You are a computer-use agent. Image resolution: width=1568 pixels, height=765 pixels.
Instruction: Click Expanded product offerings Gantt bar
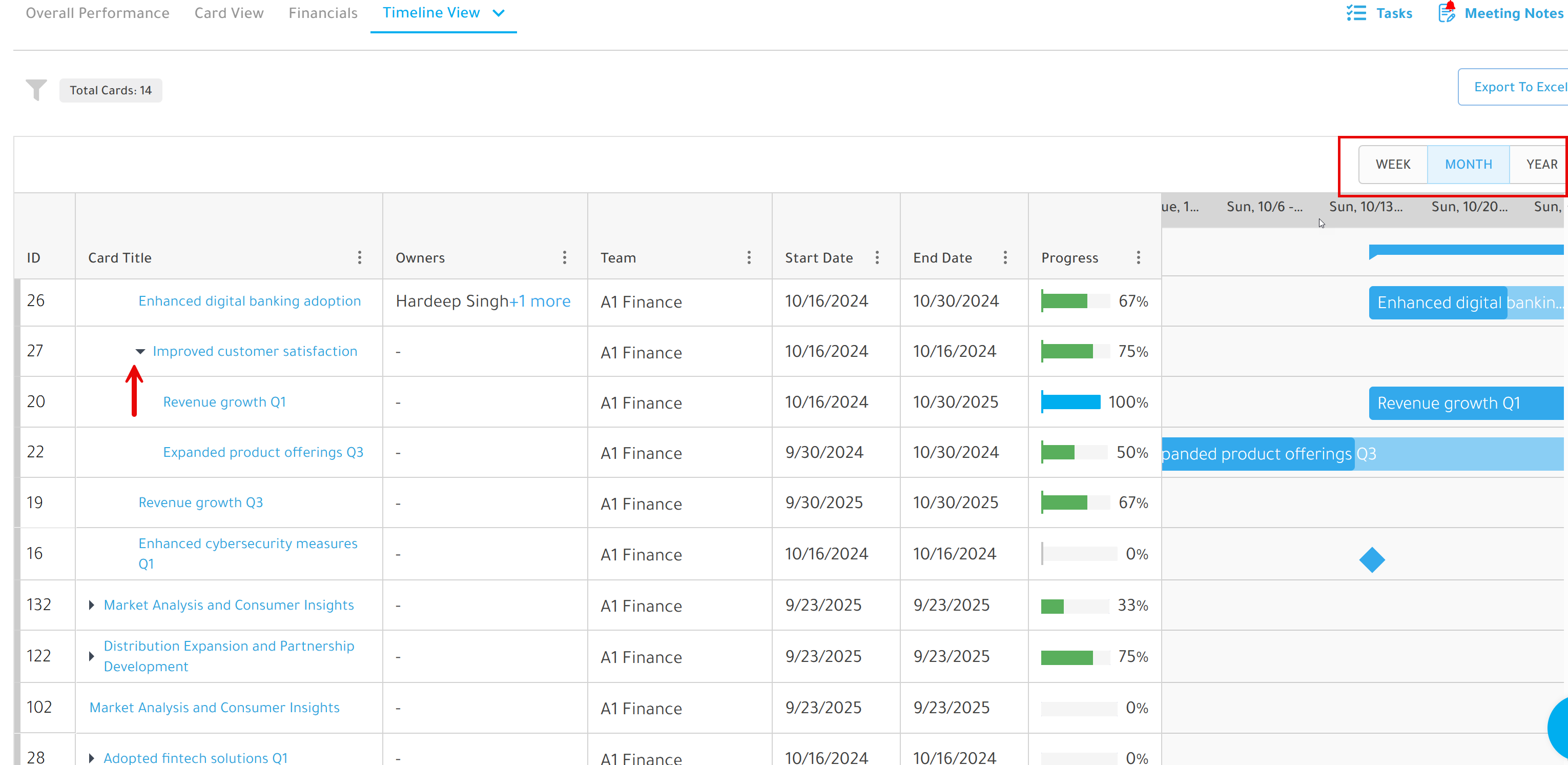pos(1362,454)
